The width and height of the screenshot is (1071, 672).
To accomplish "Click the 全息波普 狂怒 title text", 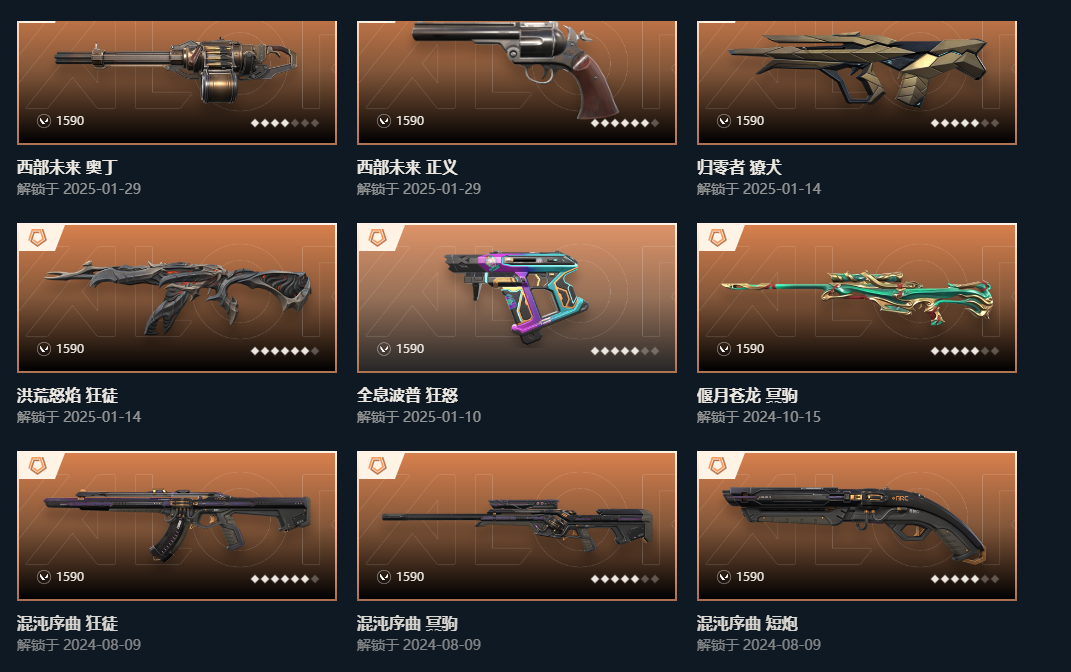I will point(407,395).
